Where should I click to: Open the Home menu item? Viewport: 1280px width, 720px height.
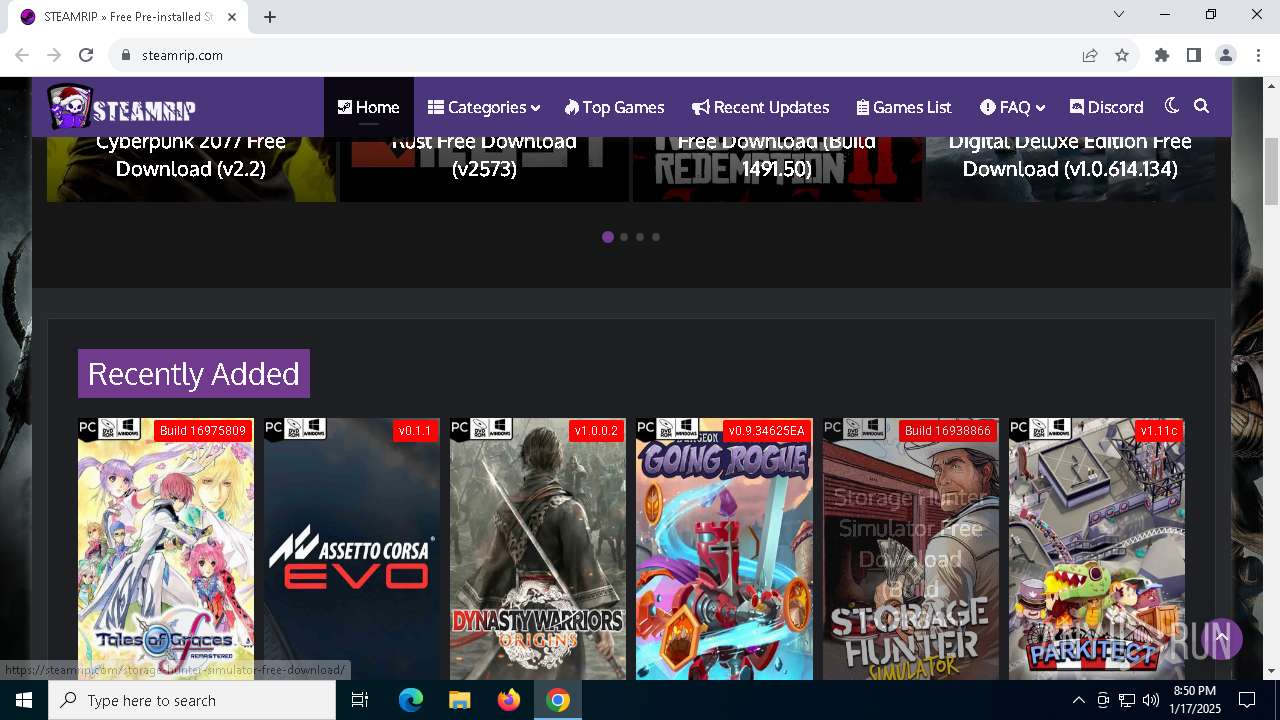(x=368, y=107)
